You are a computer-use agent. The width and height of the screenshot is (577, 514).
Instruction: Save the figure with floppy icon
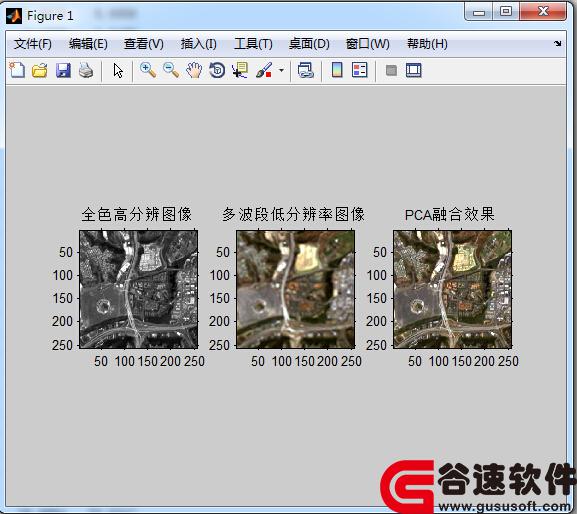tap(63, 70)
